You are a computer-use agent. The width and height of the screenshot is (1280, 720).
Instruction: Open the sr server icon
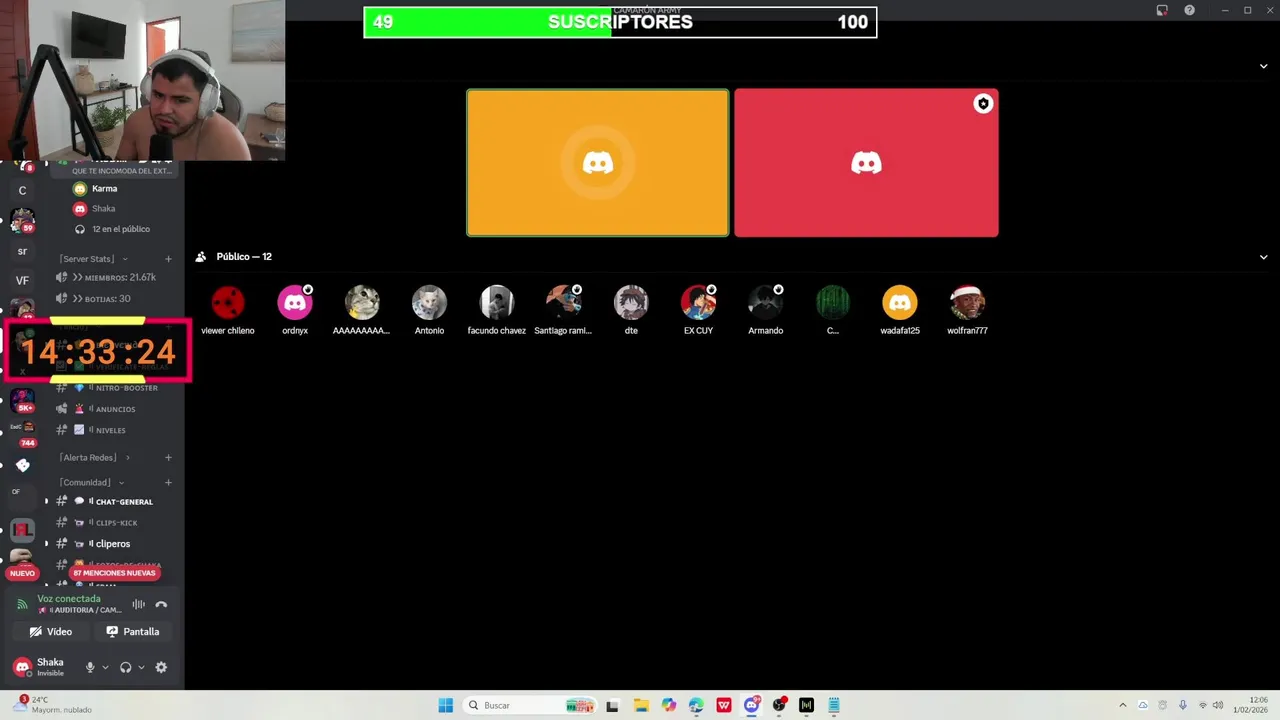22,251
